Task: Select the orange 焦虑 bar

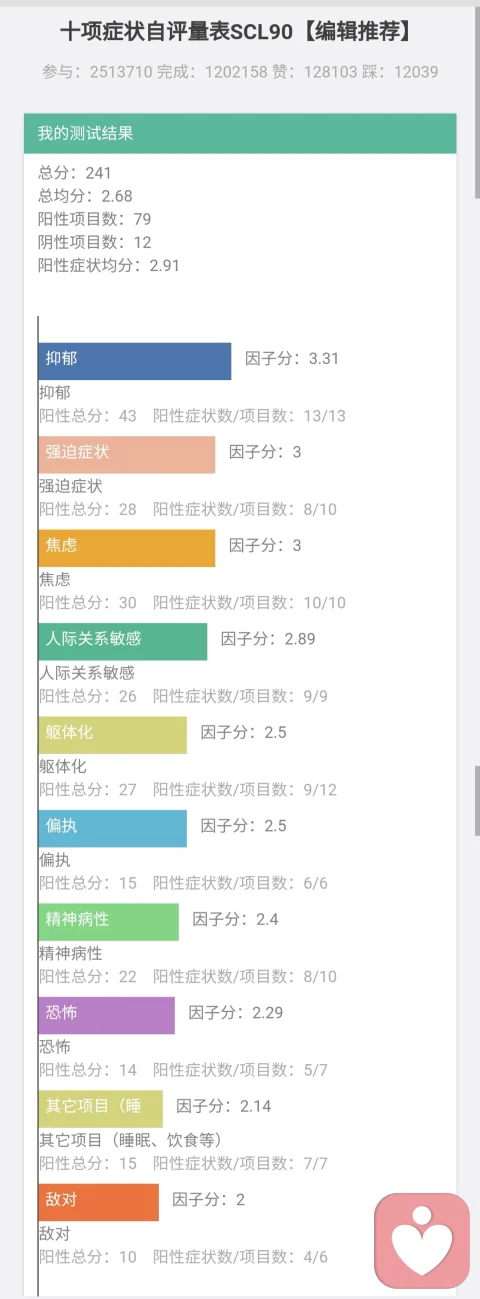Action: pos(127,548)
